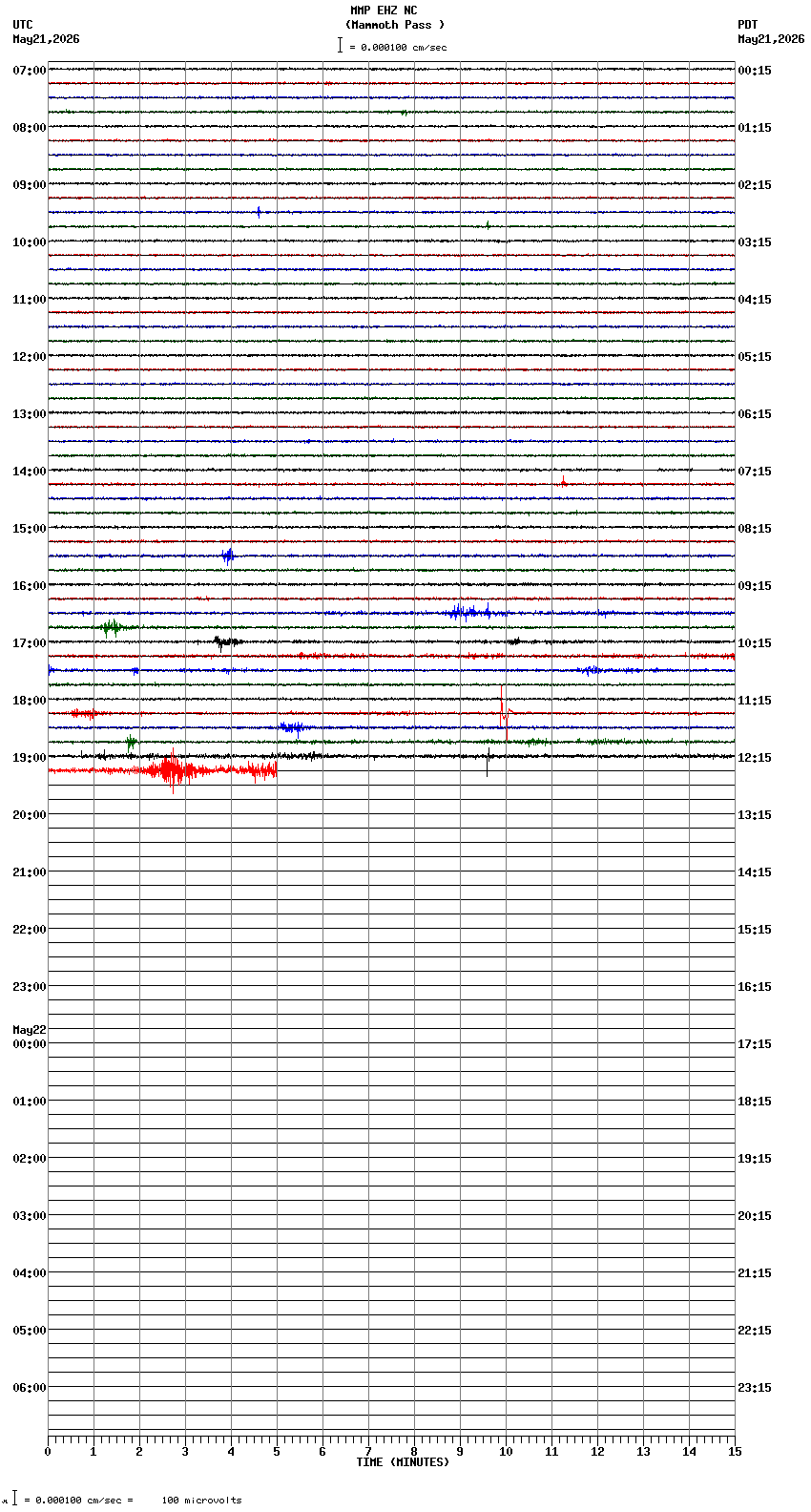Click the small red blip in the 14:00 hour trace
Screen dimensions: 811x1512
pos(562,482)
